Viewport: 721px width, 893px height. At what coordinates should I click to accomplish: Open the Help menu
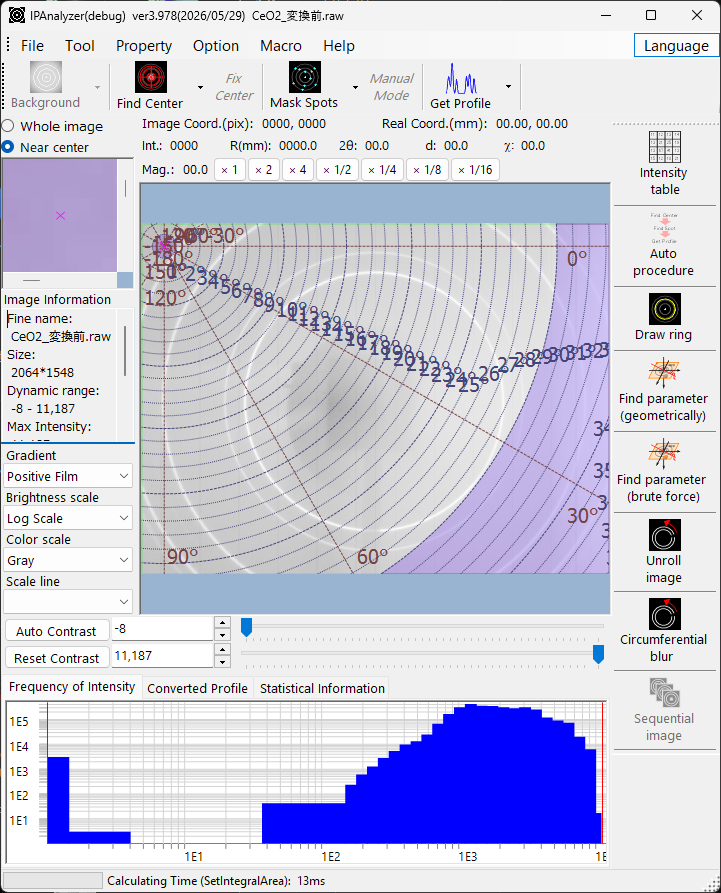coord(339,46)
